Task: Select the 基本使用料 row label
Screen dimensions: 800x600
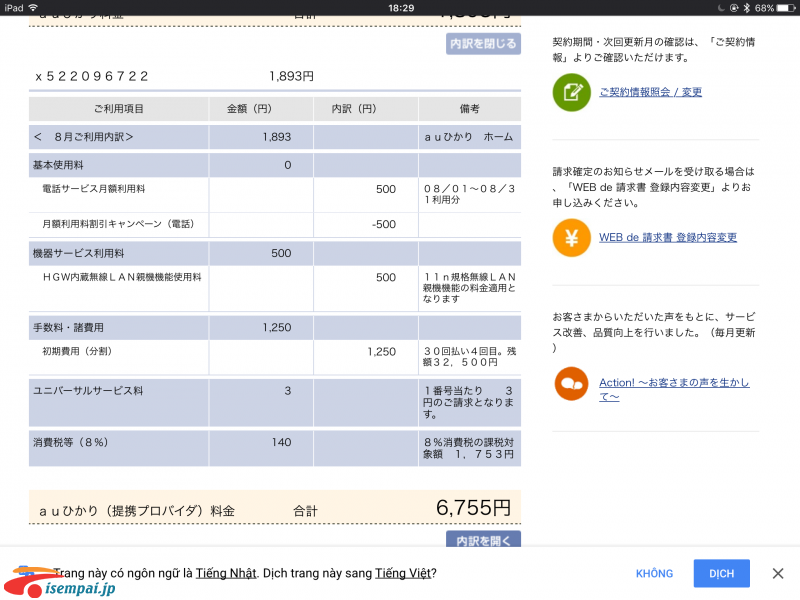Action: [x=58, y=165]
